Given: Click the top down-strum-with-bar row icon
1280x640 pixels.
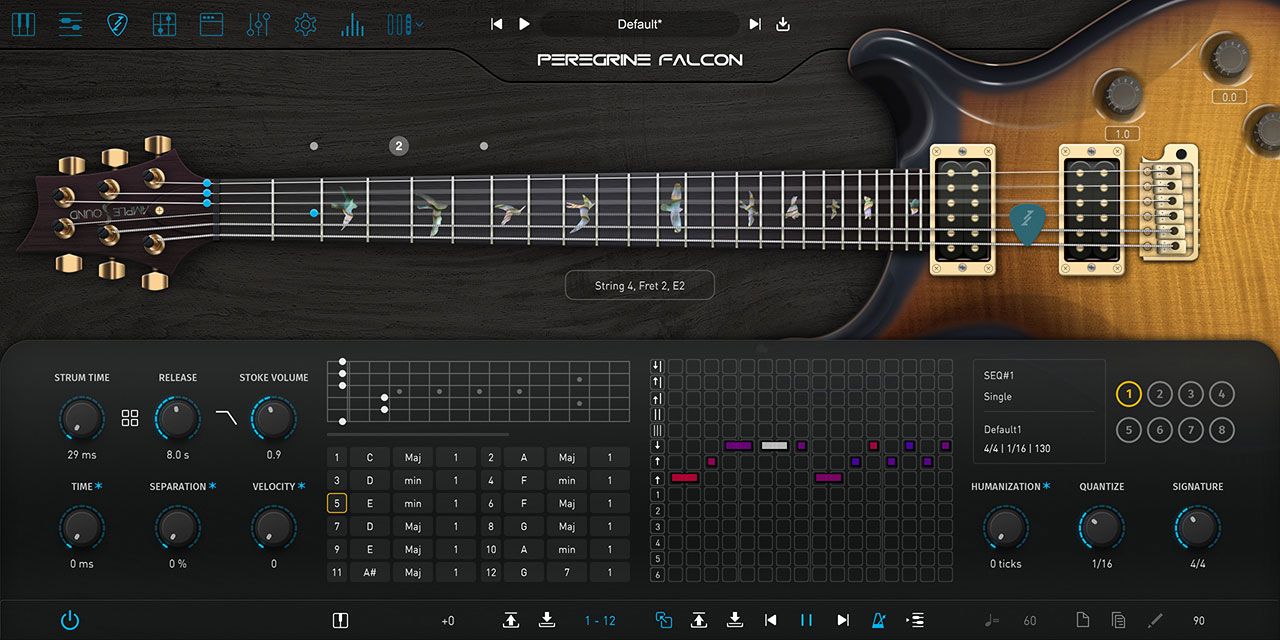Looking at the screenshot, I should [657, 366].
